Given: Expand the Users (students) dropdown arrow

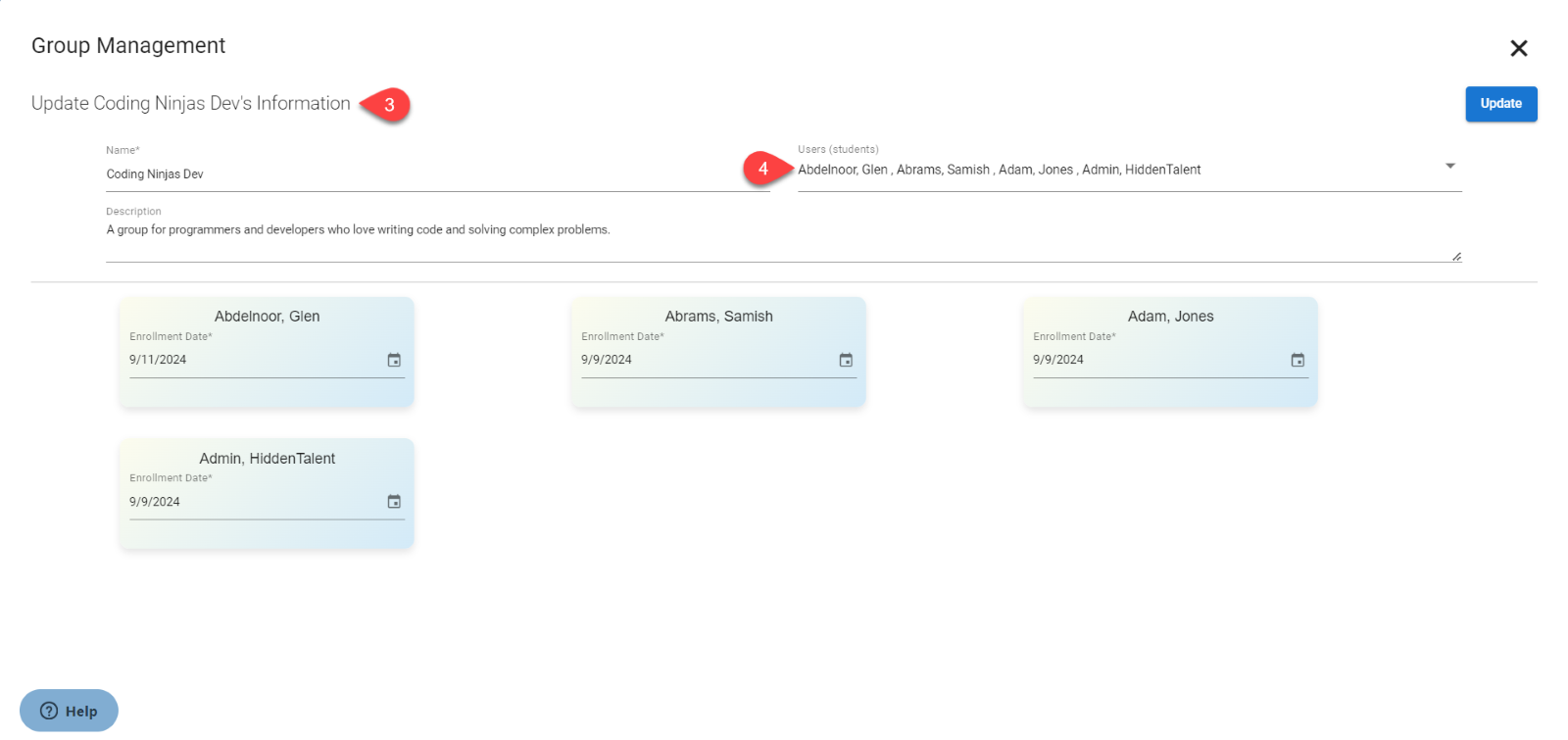Looking at the screenshot, I should tap(1449, 167).
